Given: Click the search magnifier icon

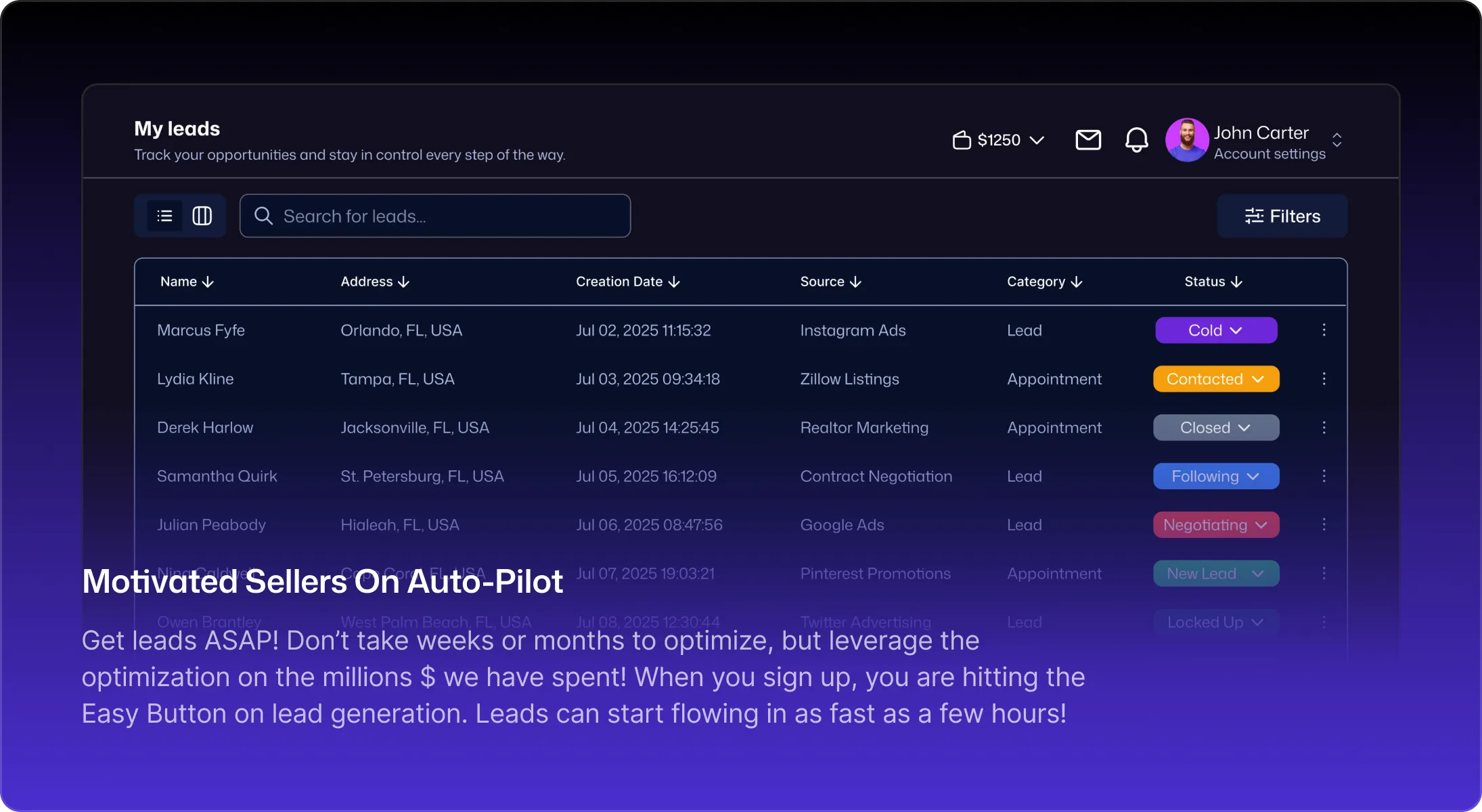Looking at the screenshot, I should tap(263, 216).
